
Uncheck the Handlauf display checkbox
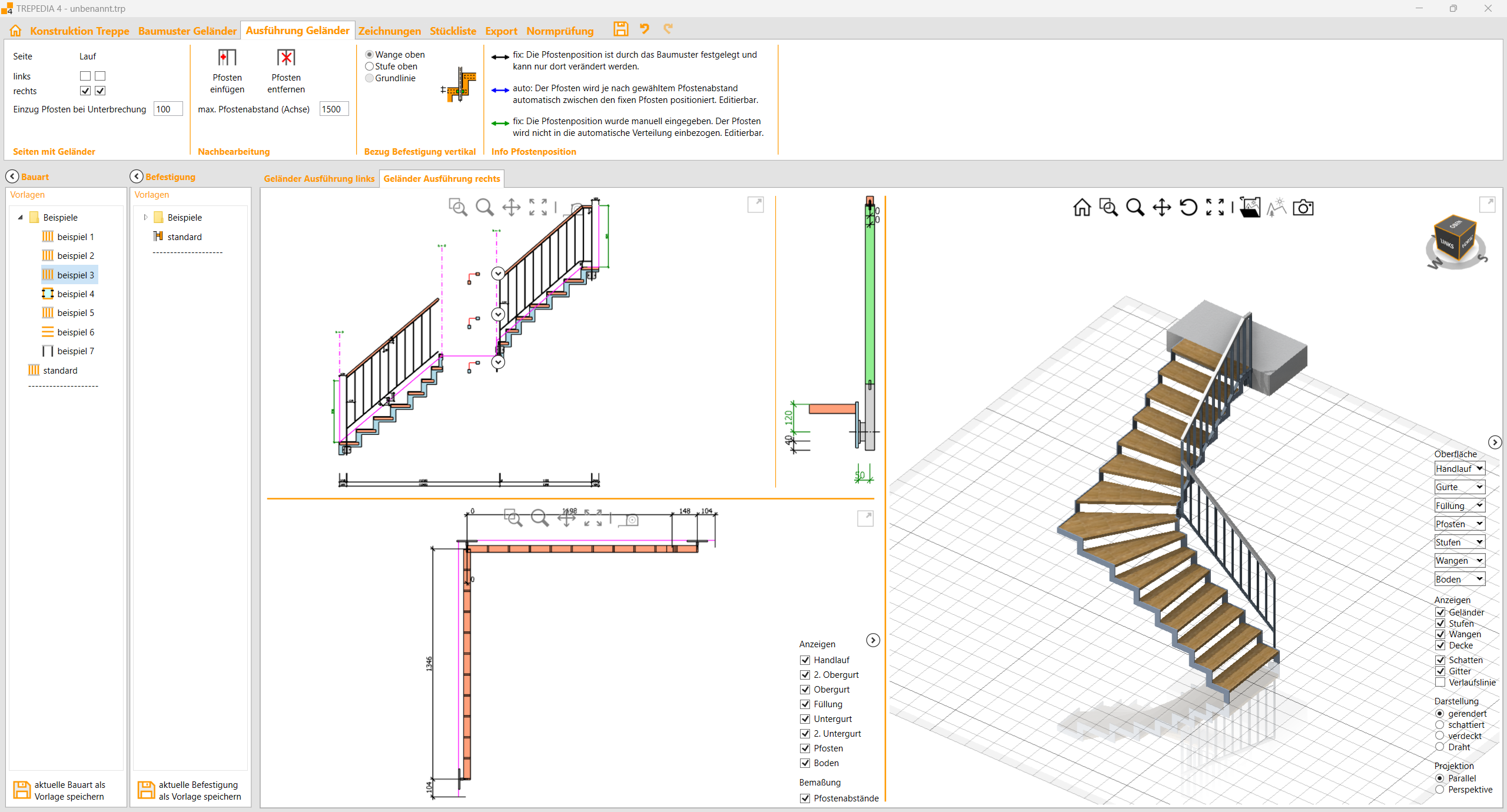(x=805, y=660)
